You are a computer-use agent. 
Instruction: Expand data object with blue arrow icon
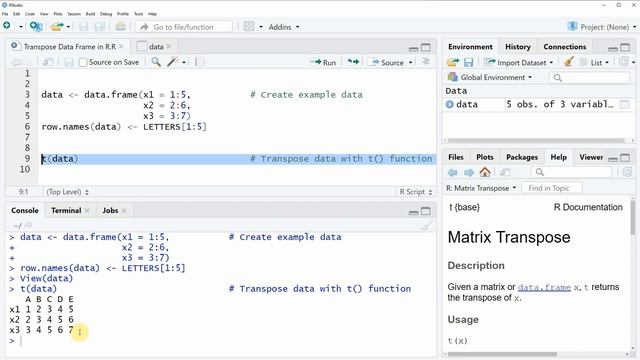point(450,104)
